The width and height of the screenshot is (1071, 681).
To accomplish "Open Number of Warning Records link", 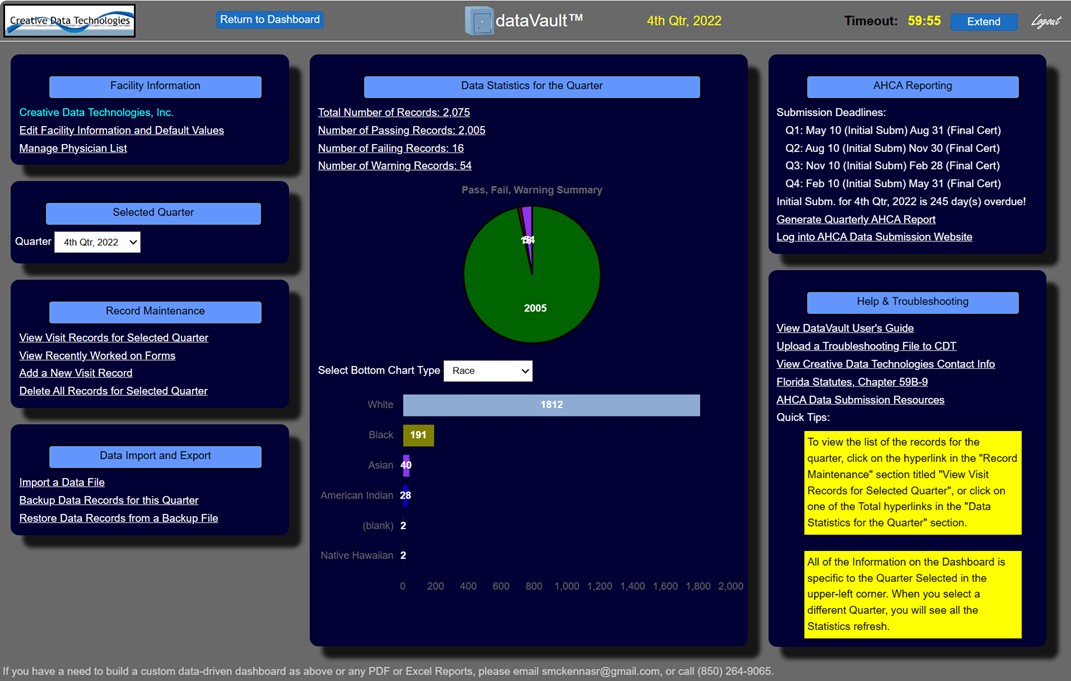I will pyautogui.click(x=394, y=166).
